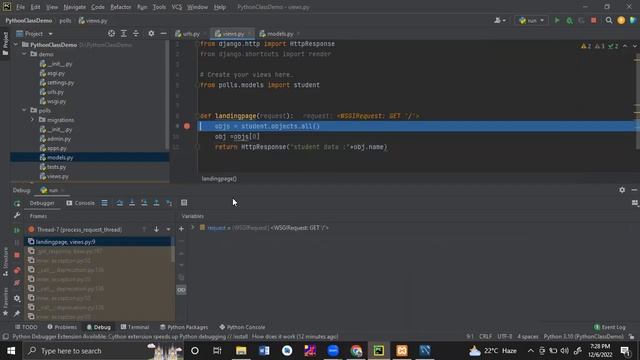Click the Expand All icon in Project panel

[124, 33]
